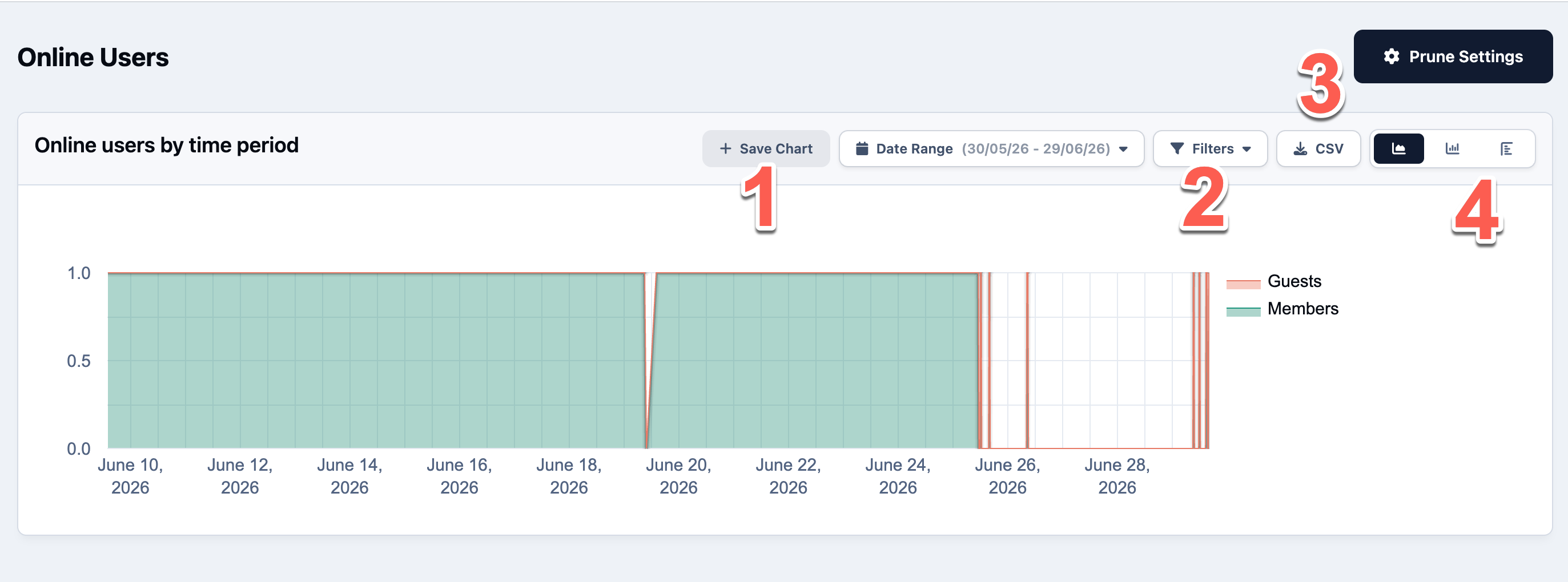Click the 0.0 y-axis value

79,449
